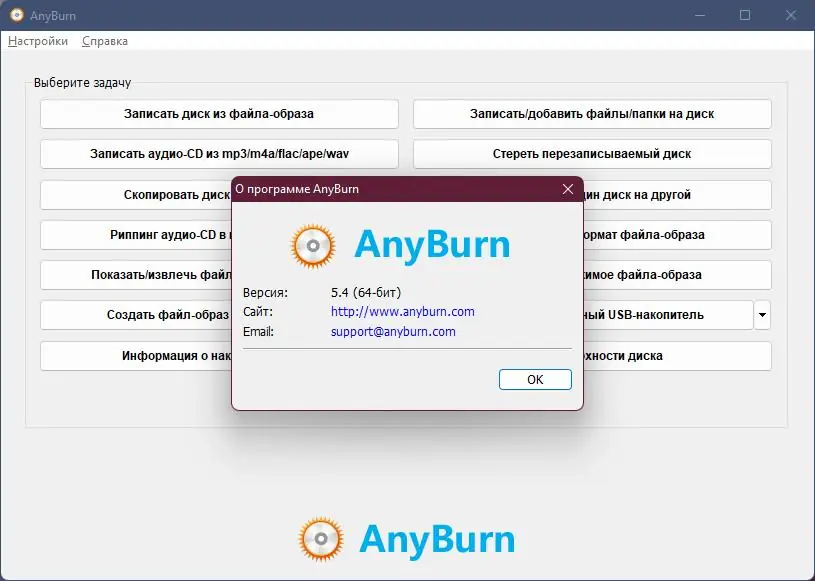Screen dimensions: 815x581
Task: Open the Настройки menu
Action: [x=37, y=41]
